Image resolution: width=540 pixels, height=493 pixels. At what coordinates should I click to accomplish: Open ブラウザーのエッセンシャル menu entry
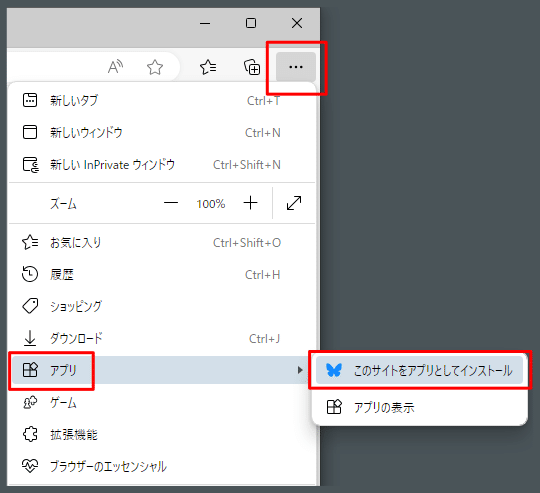coord(162,466)
